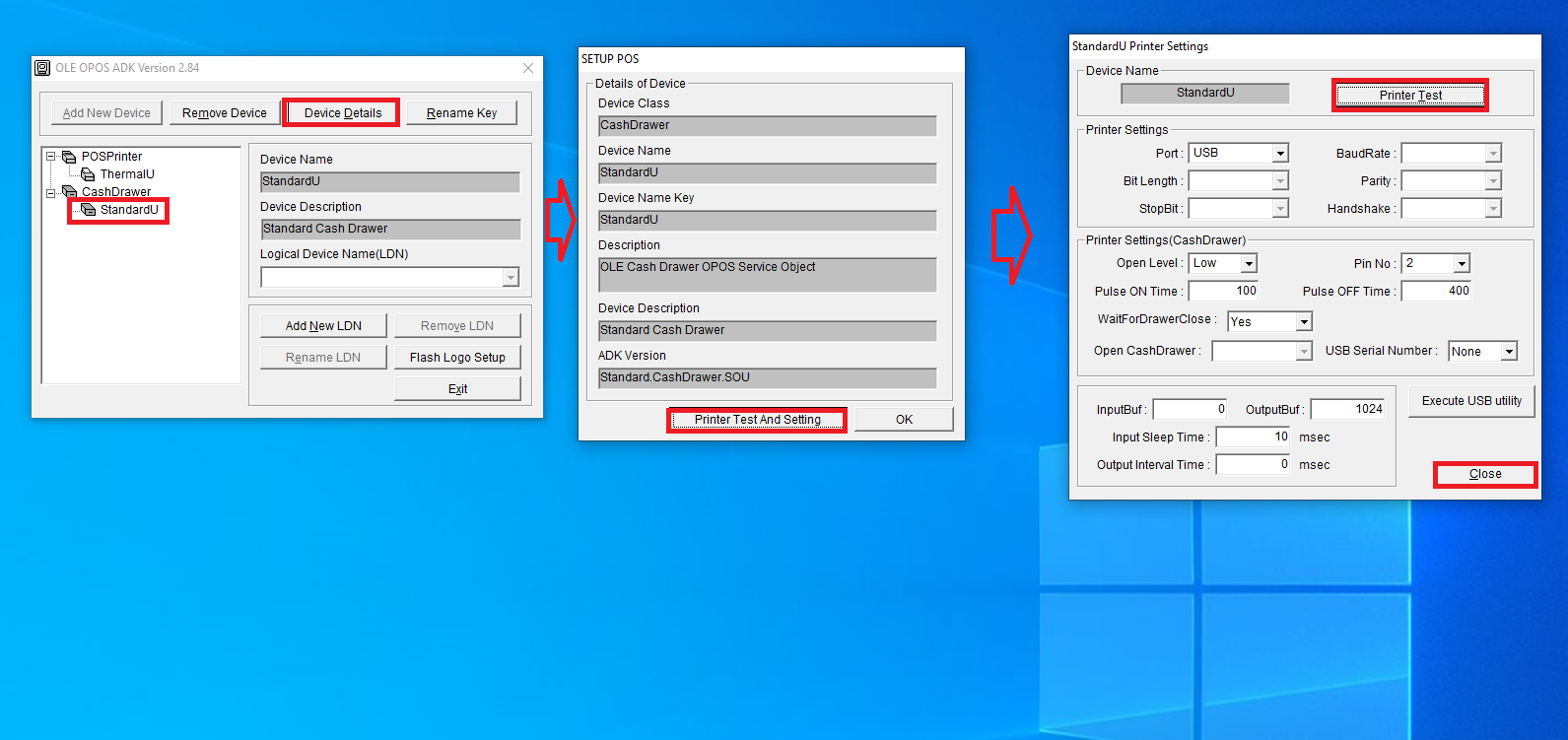Click the ADK Version field
This screenshot has width=1568, height=740.
767,377
